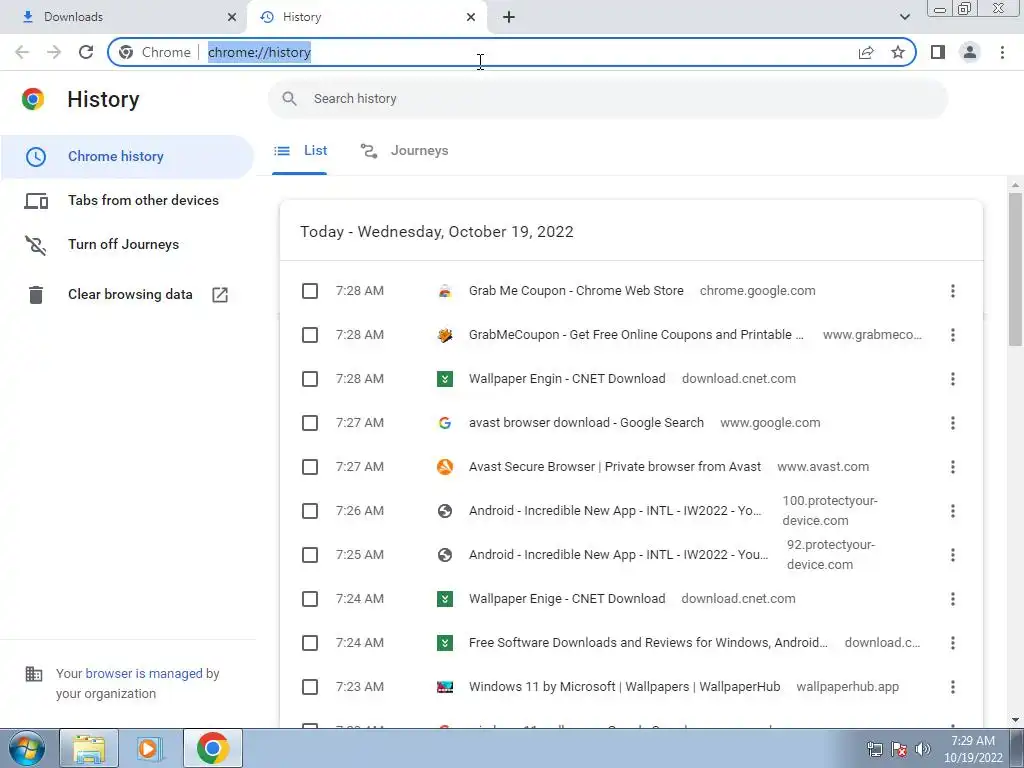Screen dimensions: 1024x768
Task: Click the search magnifier icon in history
Action: pyautogui.click(x=289, y=99)
